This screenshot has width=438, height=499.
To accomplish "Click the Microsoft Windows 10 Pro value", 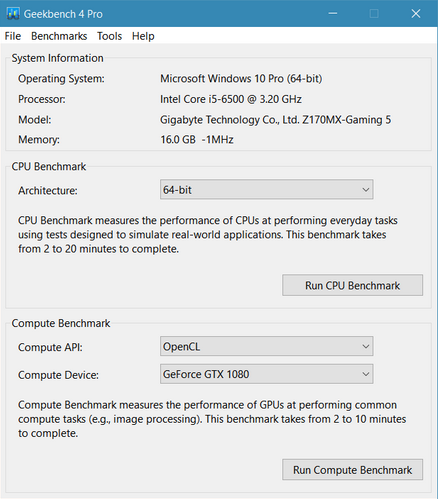I will 241,79.
